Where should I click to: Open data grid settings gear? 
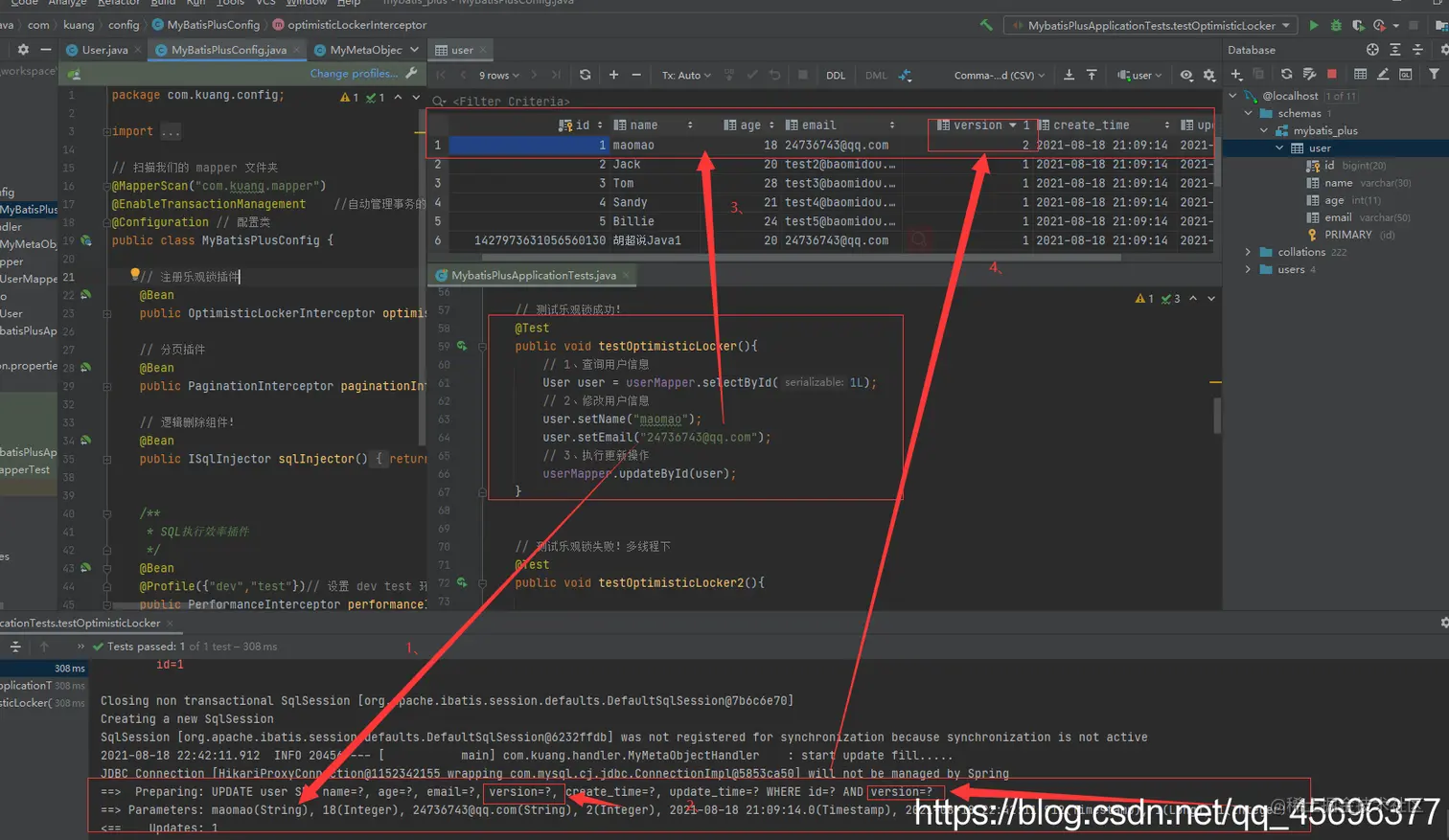[1209, 75]
